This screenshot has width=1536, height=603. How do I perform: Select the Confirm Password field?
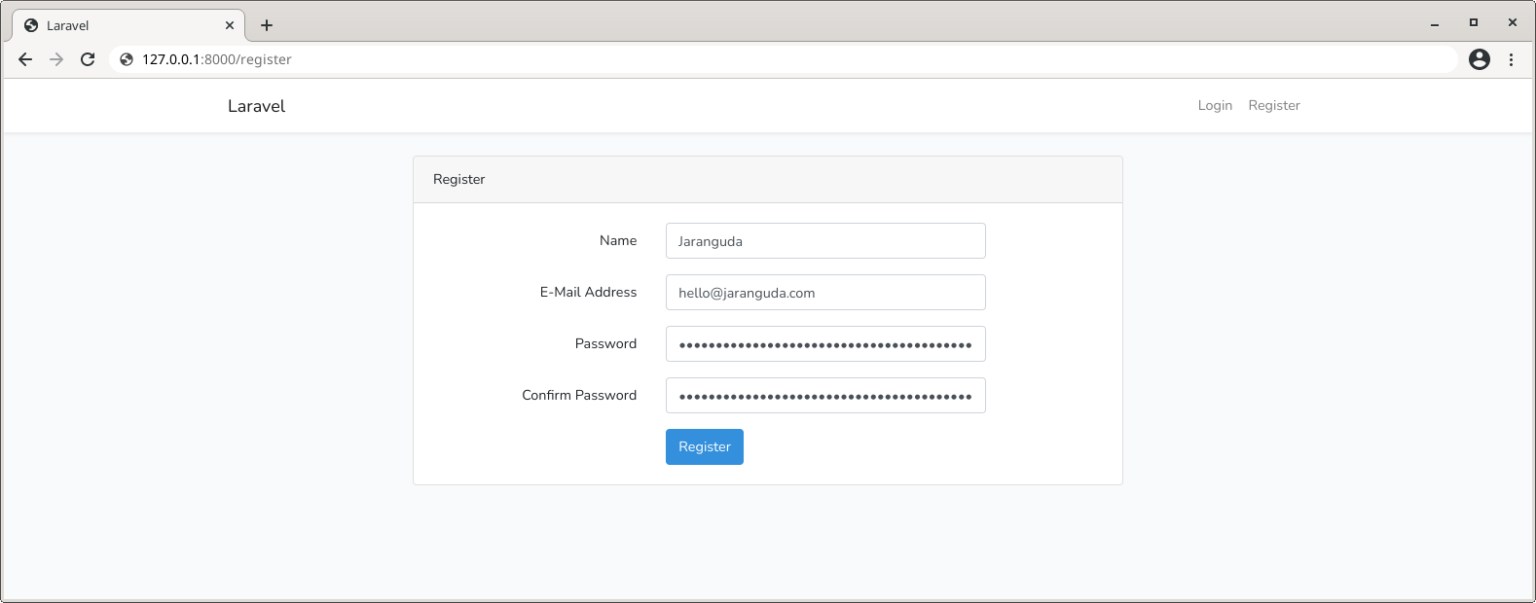825,395
